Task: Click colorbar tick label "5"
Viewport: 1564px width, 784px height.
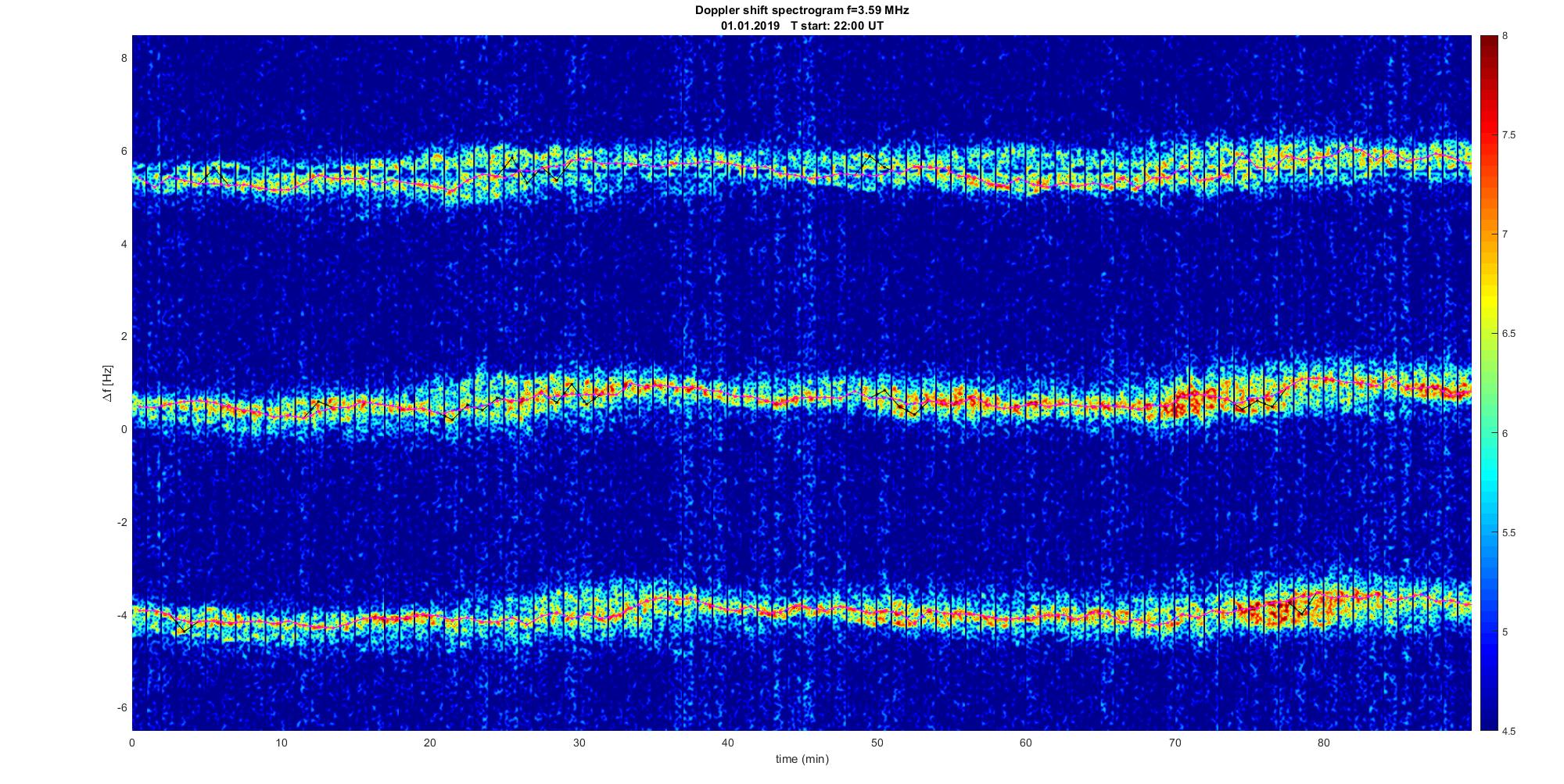Action: click(x=1505, y=632)
